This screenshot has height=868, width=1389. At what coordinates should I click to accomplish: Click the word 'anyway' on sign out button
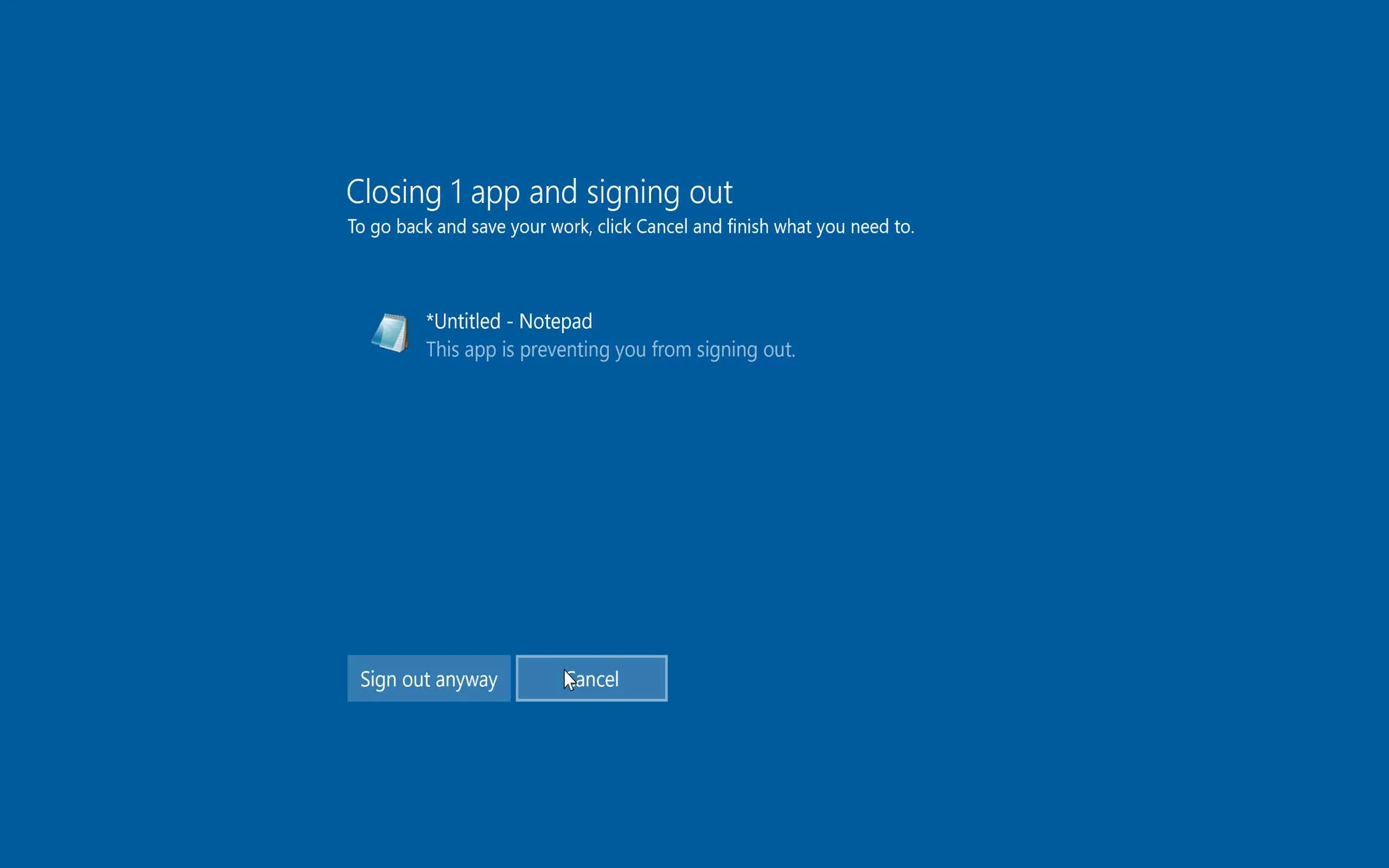466,680
